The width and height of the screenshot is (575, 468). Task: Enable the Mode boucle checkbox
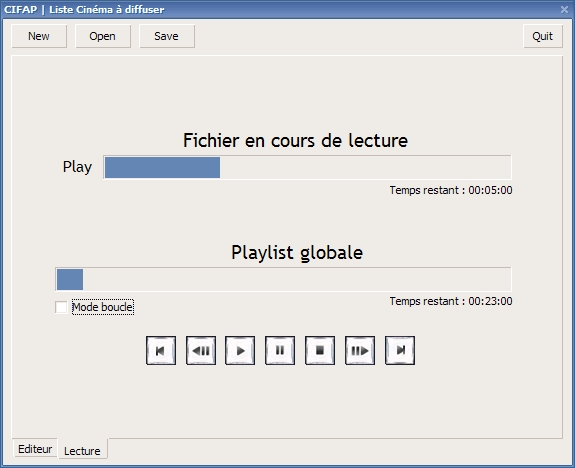tap(61, 307)
